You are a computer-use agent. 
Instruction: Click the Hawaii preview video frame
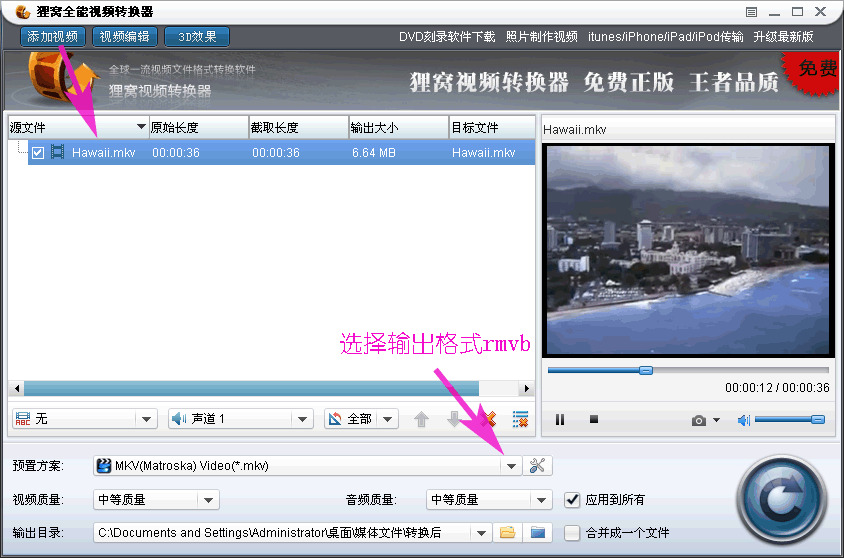(x=688, y=250)
